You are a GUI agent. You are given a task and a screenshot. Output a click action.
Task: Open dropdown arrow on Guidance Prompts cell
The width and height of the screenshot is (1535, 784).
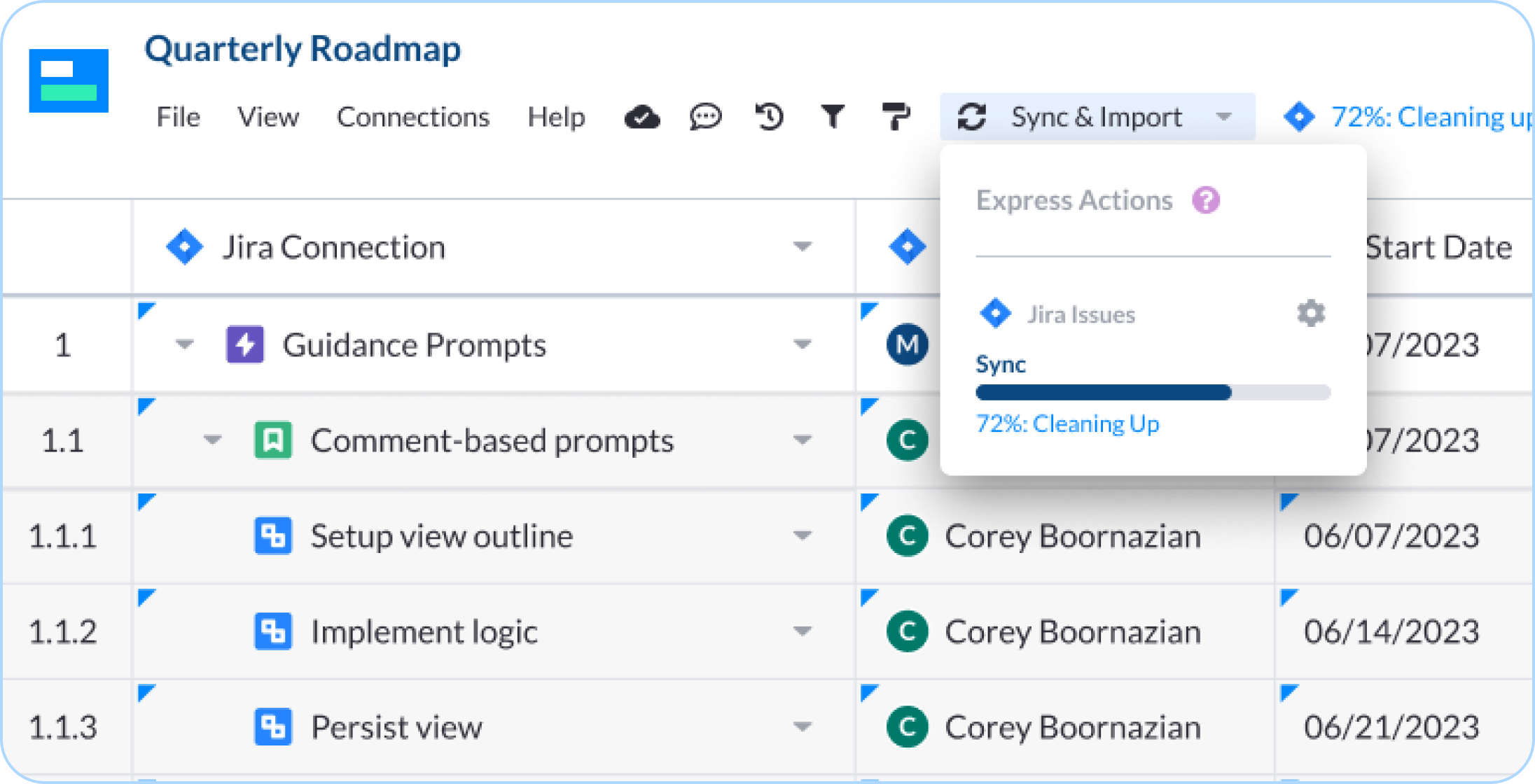803,344
